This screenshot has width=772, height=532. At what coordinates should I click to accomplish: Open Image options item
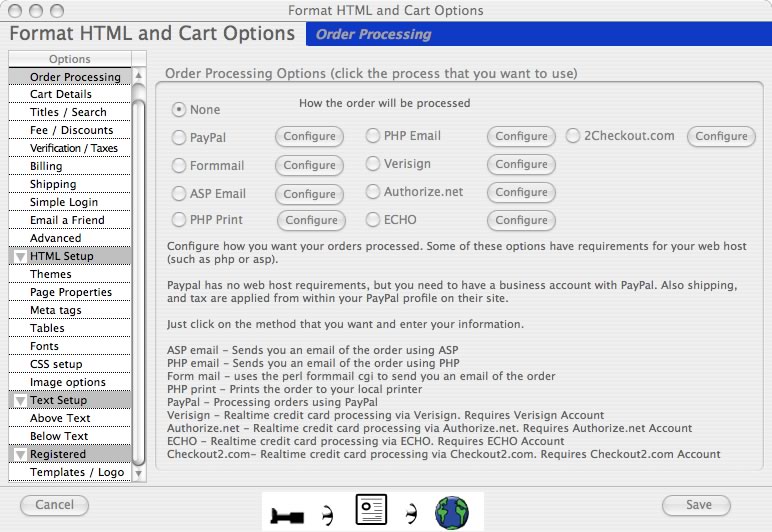70,382
